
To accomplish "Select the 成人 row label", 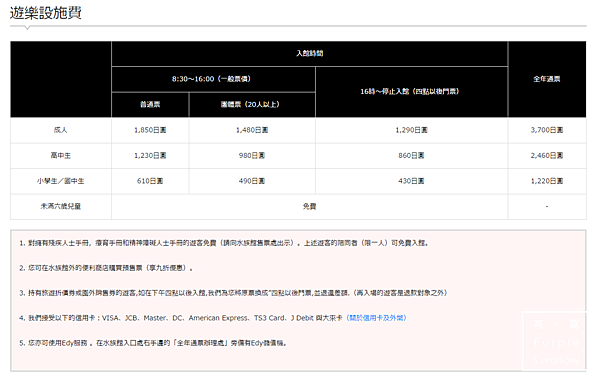I will click(x=60, y=130).
